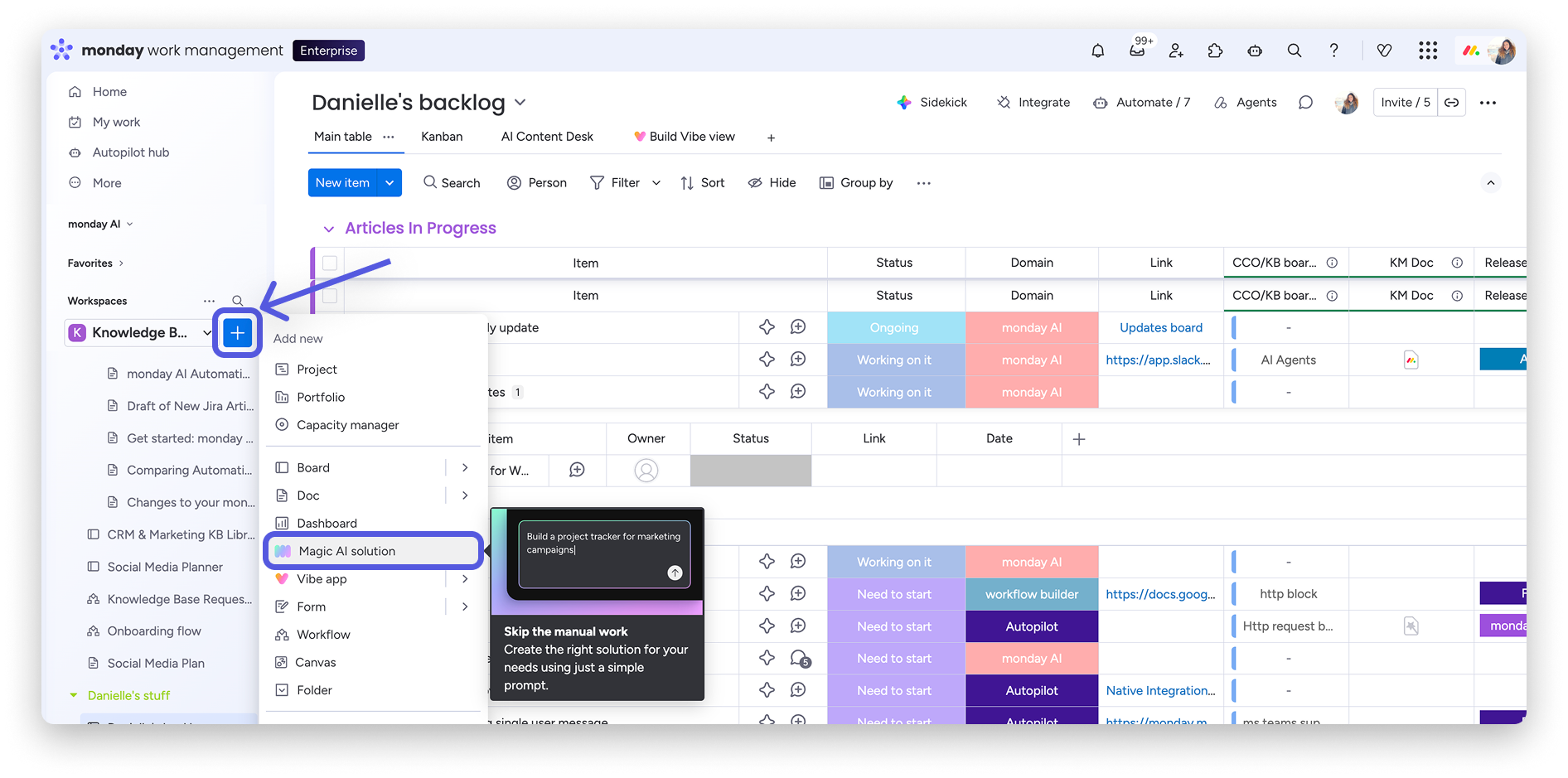Open Sidekick assistant
Screen dimensions: 1568x778
(932, 103)
